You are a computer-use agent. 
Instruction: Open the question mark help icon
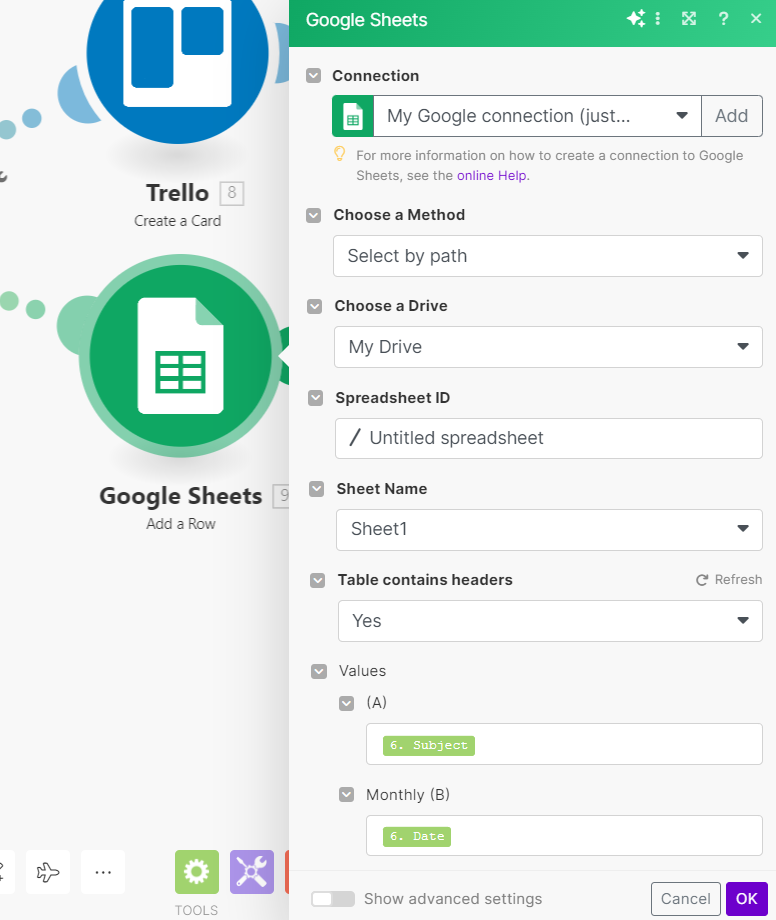723,19
